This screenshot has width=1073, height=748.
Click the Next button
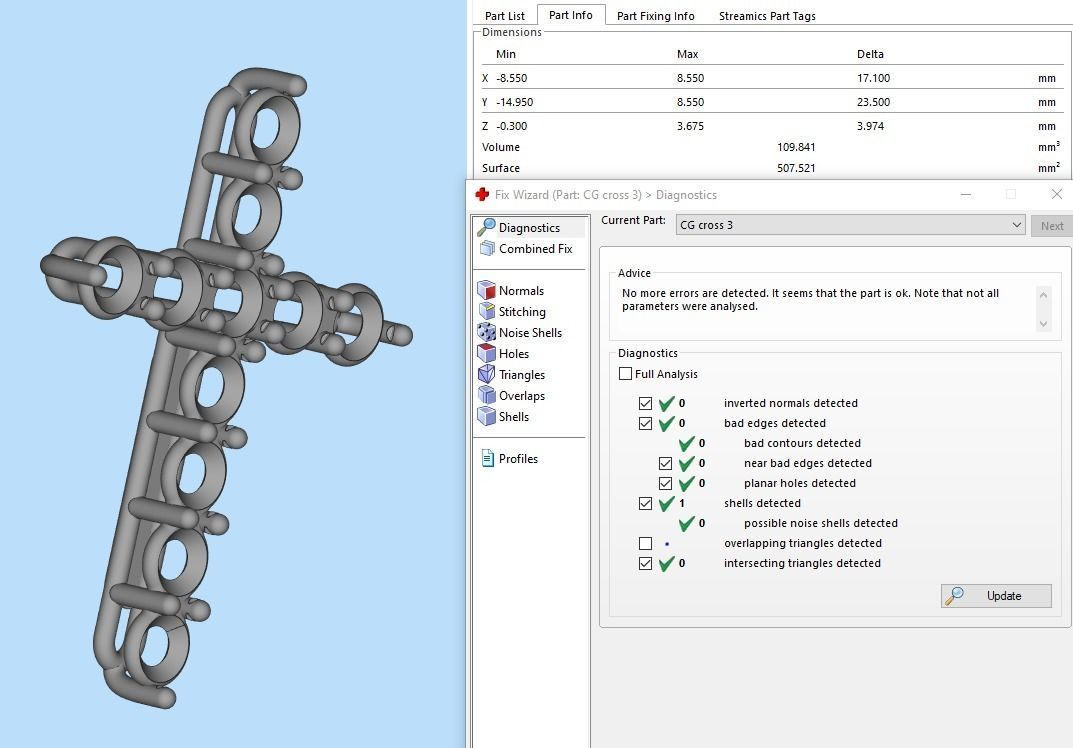[x=1052, y=226]
